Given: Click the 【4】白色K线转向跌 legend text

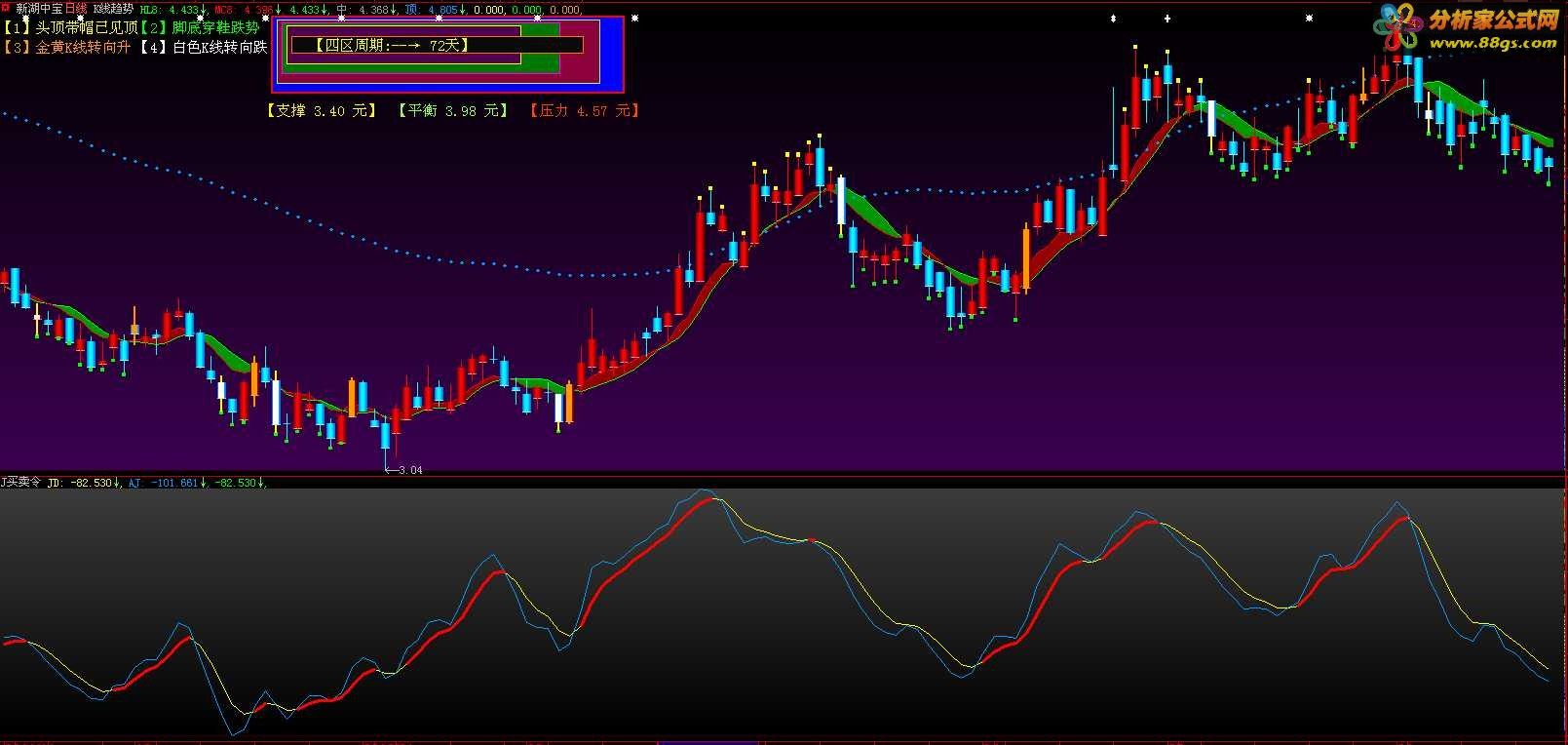Looking at the screenshot, I should 203,47.
